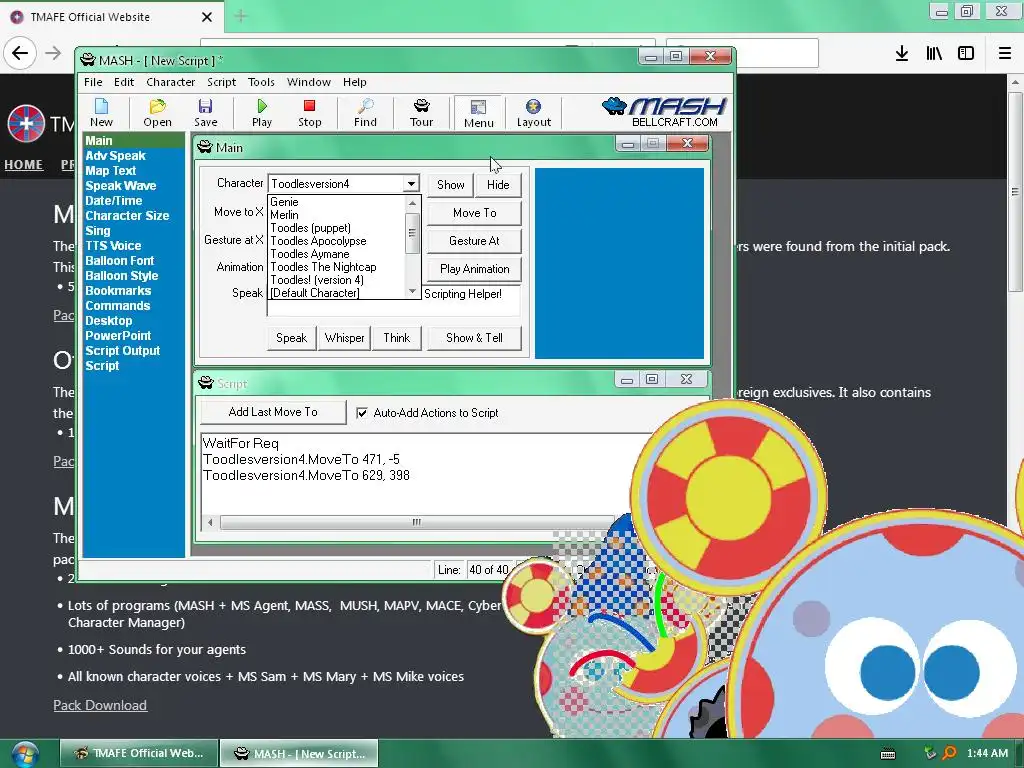Viewport: 1024px width, 768px height.
Task: Open TTS Voice in sidebar
Action: (x=113, y=246)
